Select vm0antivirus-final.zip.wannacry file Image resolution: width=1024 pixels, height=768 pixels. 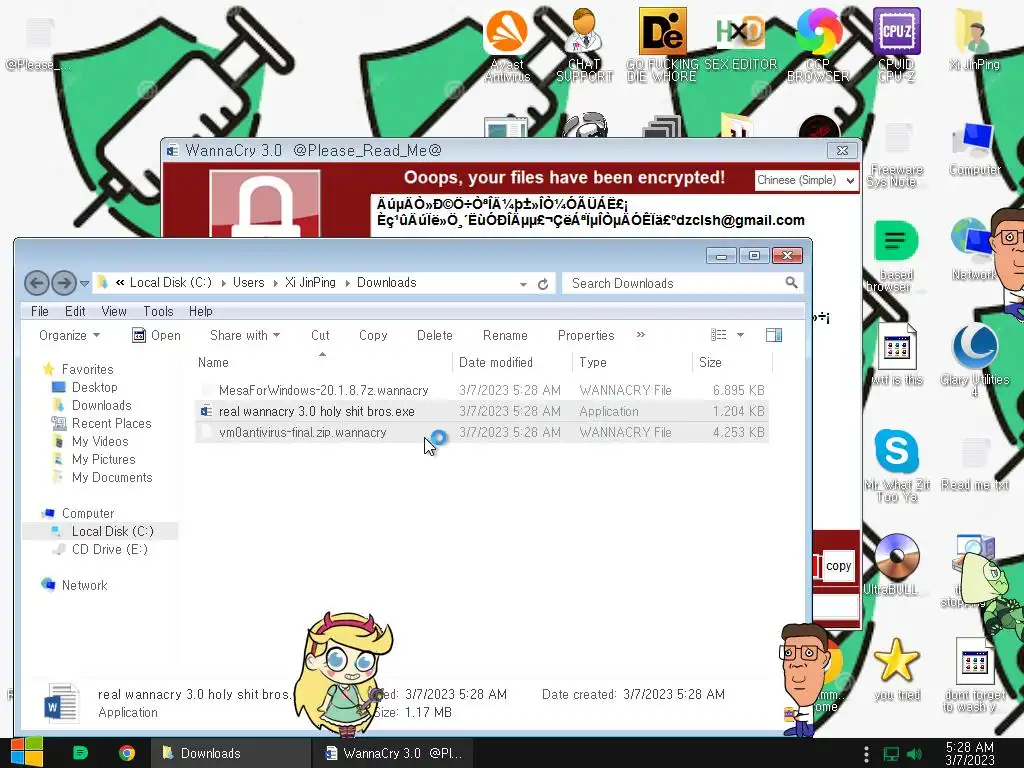pos(481,432)
